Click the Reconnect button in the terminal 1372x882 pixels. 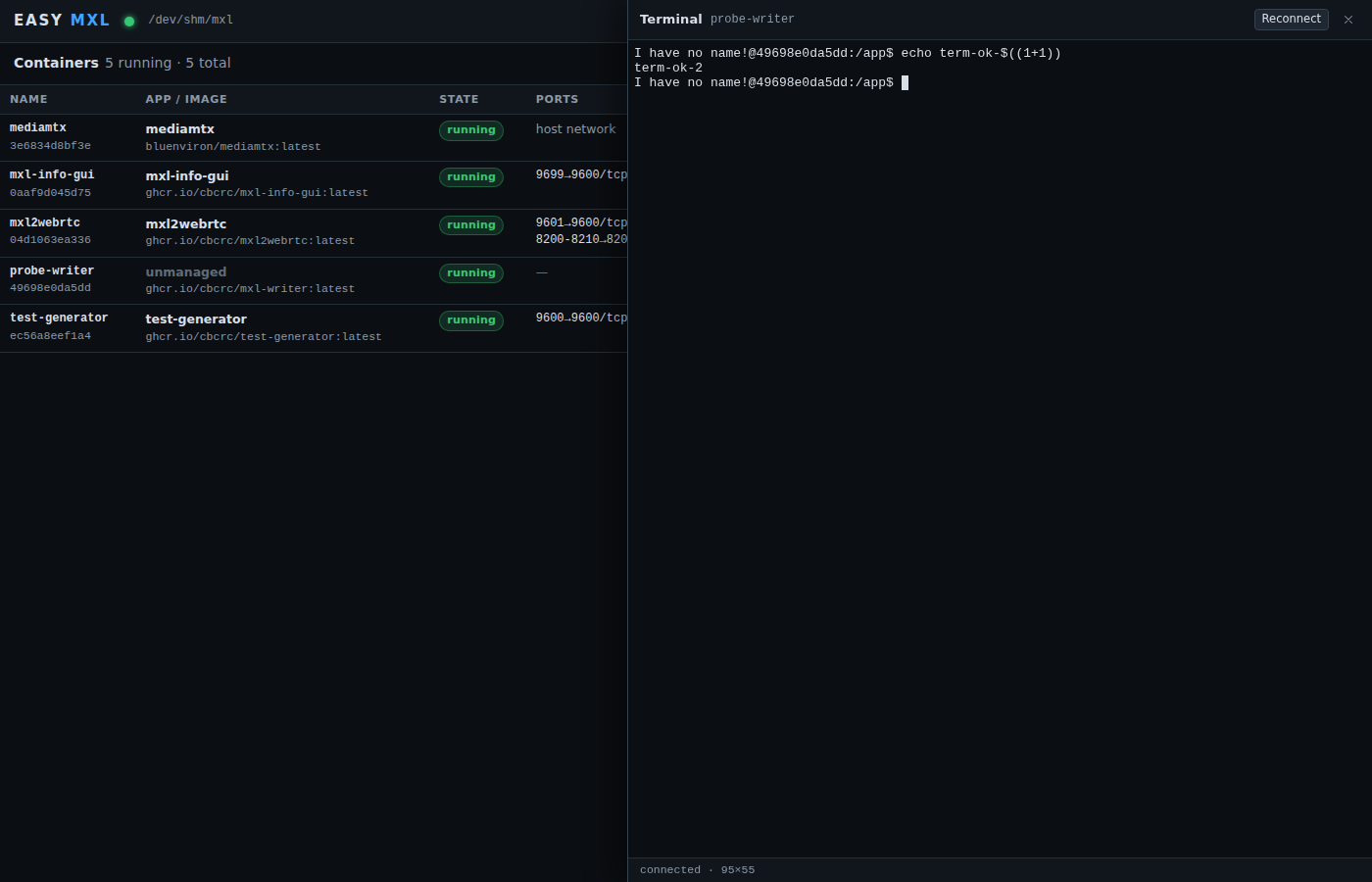coord(1291,20)
